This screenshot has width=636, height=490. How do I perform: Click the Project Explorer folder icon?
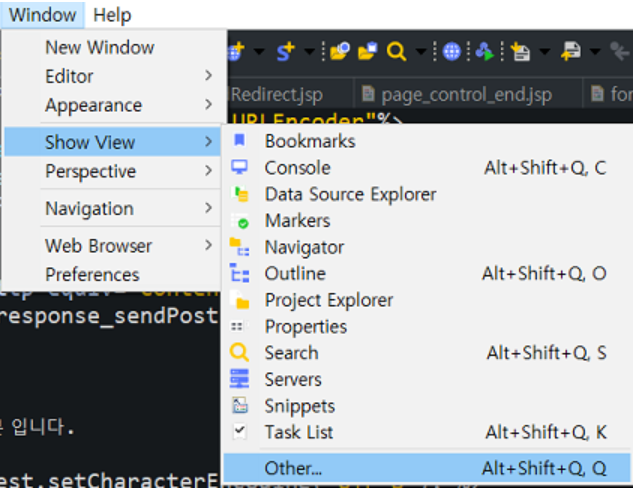[240, 300]
